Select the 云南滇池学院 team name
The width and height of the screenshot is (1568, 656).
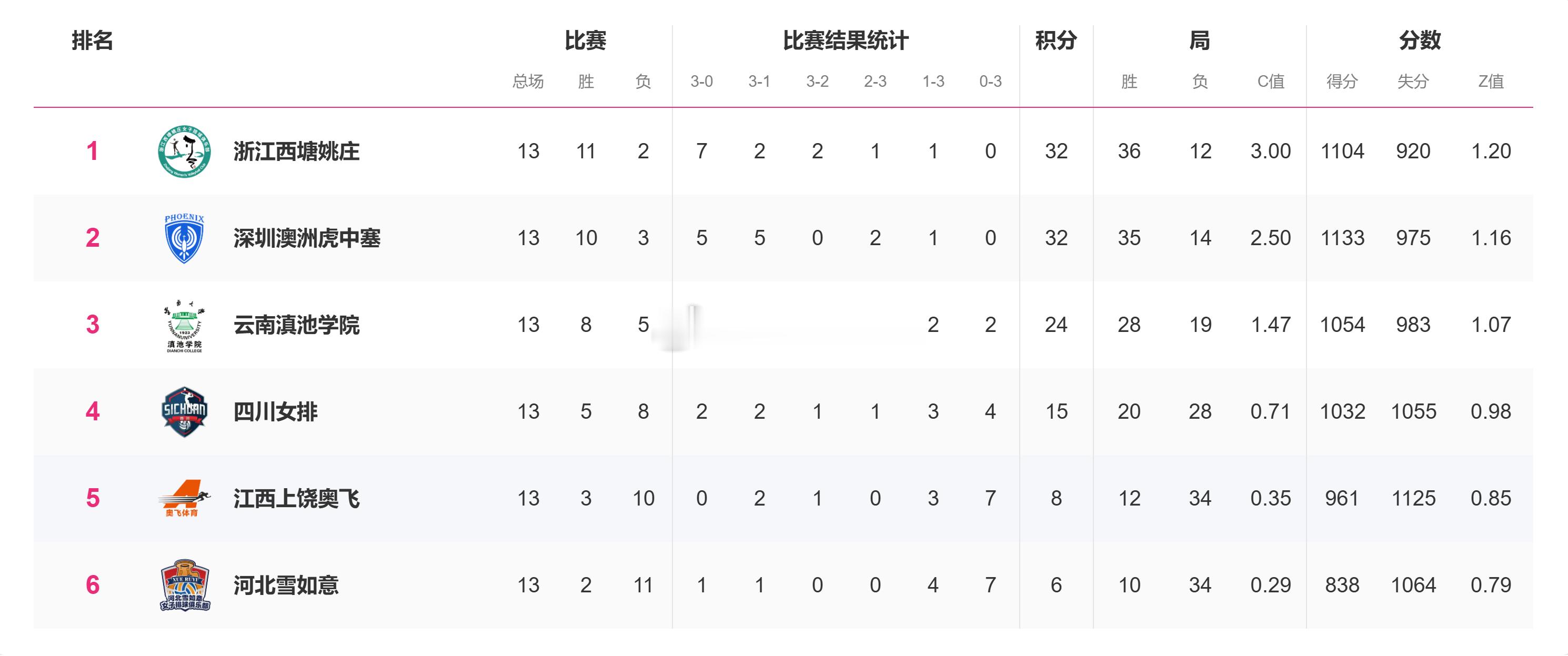tap(296, 325)
